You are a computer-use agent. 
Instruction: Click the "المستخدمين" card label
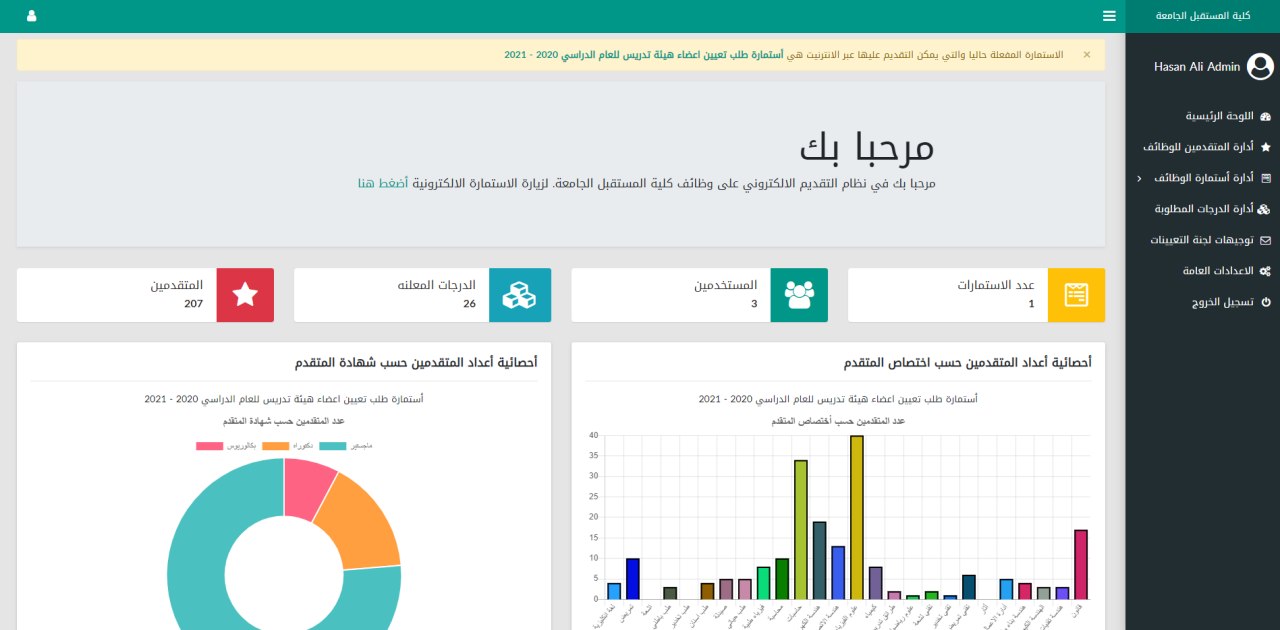click(x=727, y=285)
